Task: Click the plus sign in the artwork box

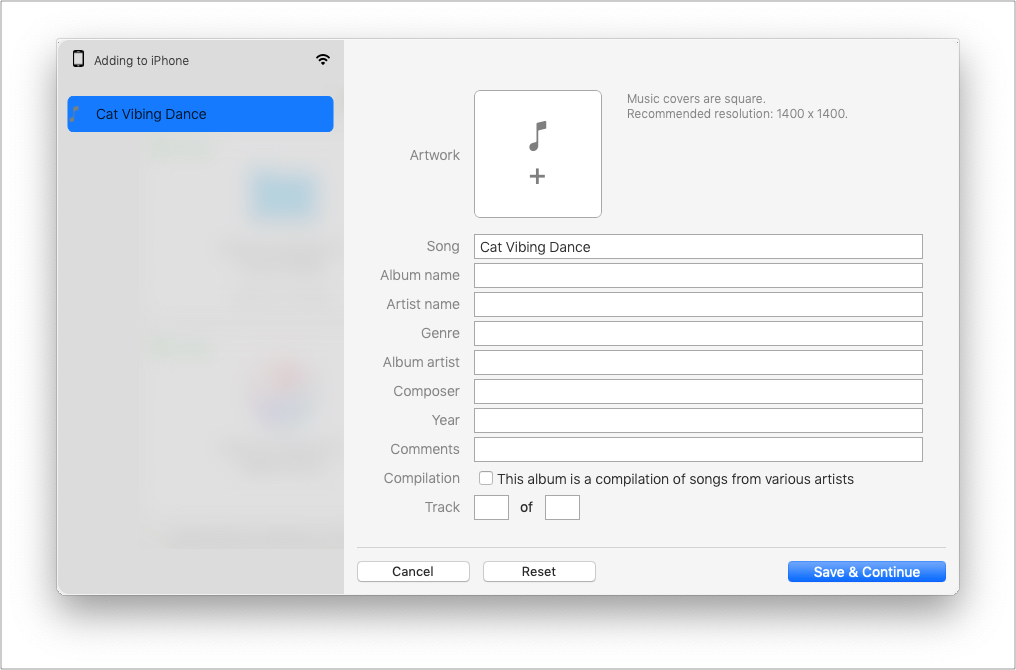Action: (537, 176)
